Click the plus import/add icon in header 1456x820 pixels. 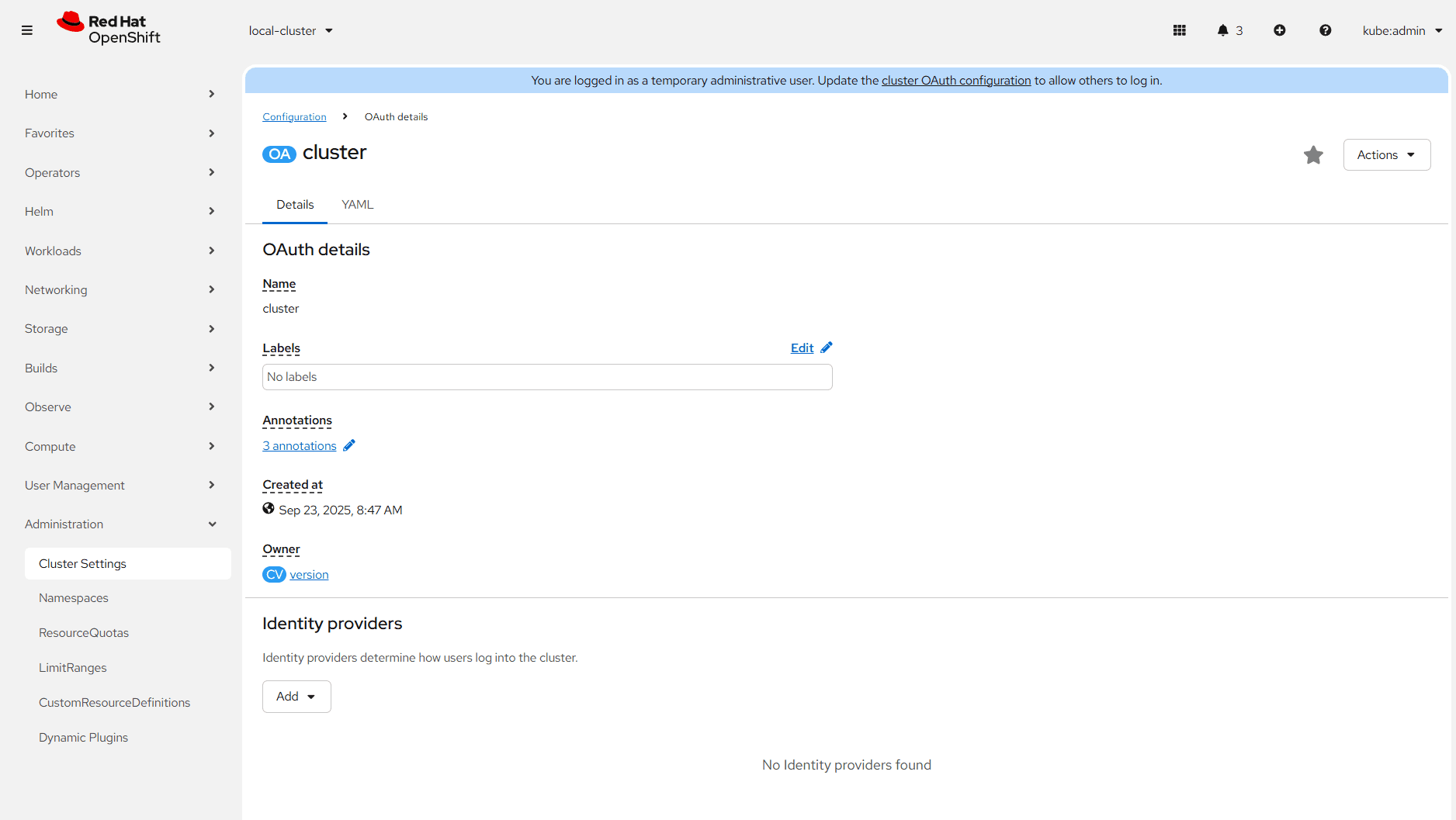click(1279, 30)
